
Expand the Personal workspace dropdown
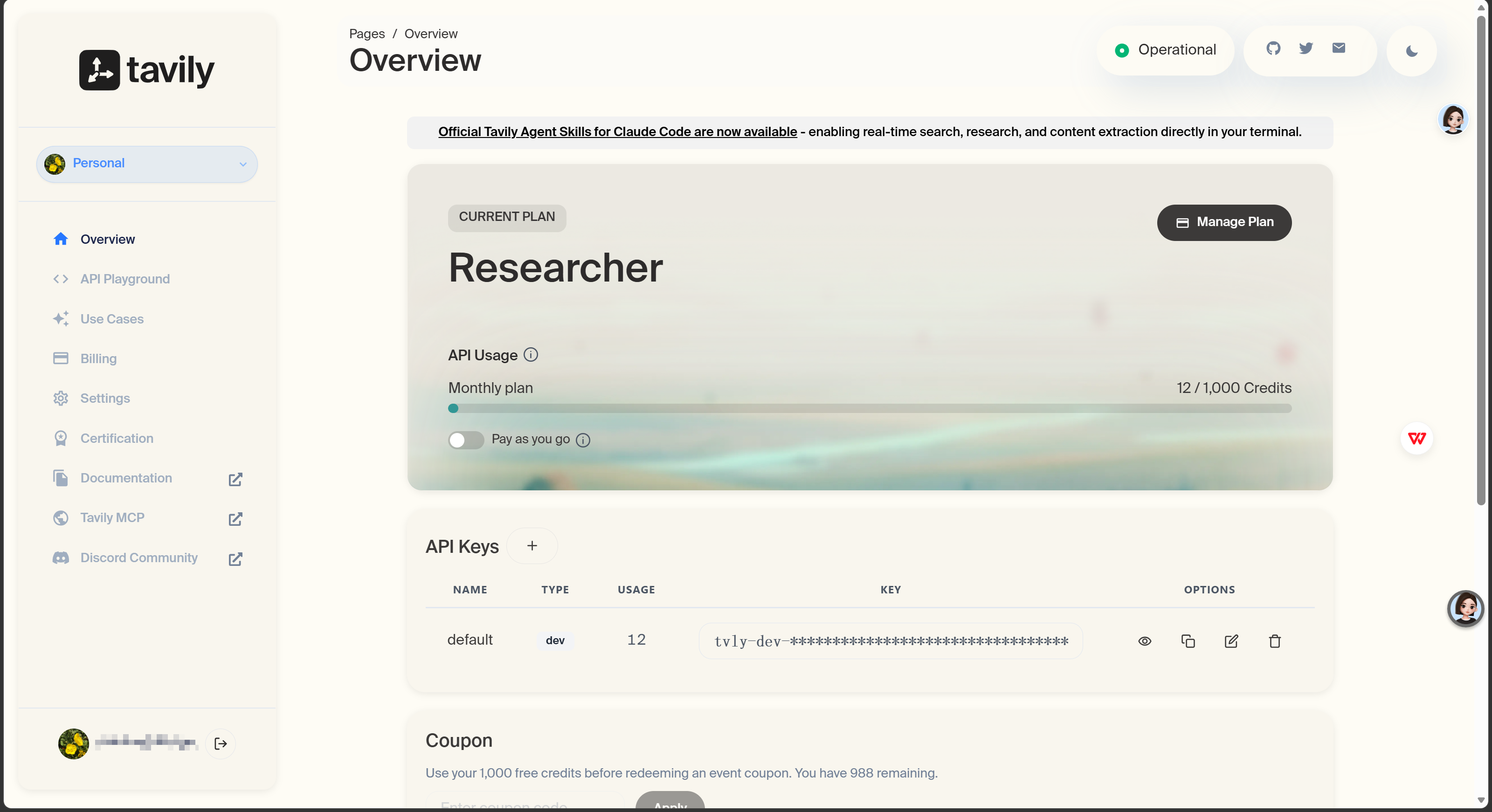click(147, 164)
